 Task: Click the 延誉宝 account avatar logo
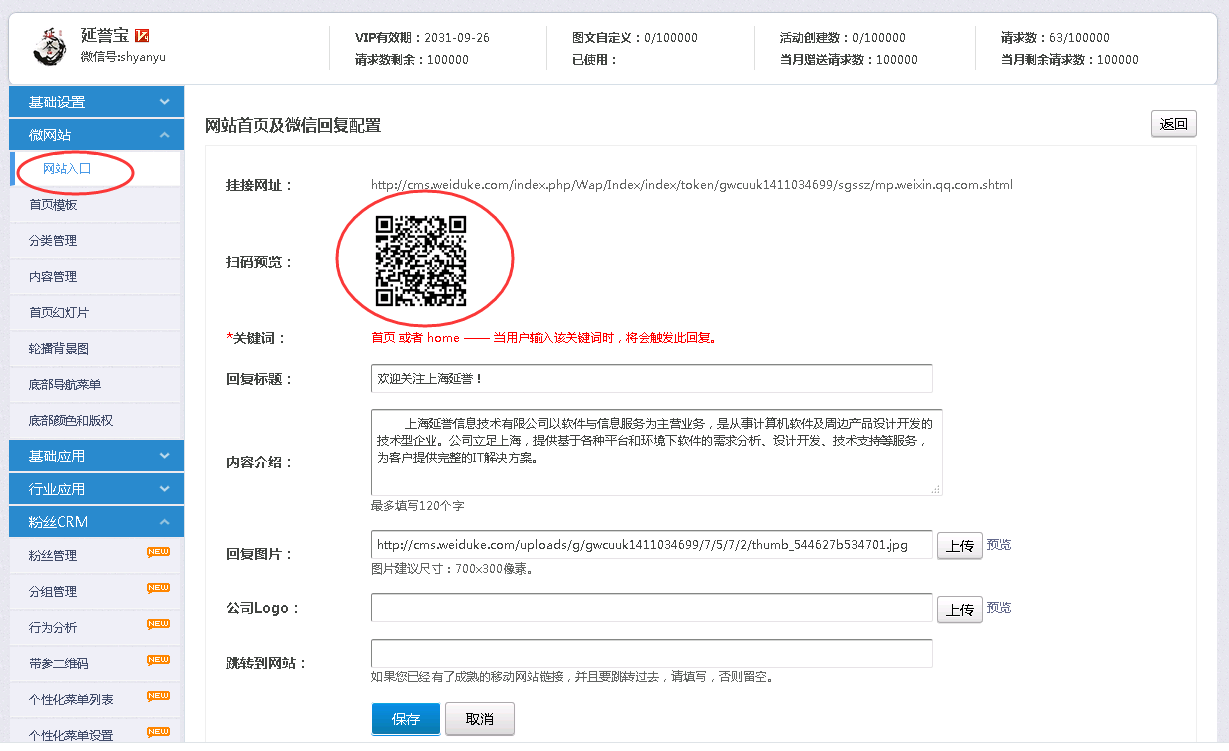(x=49, y=47)
